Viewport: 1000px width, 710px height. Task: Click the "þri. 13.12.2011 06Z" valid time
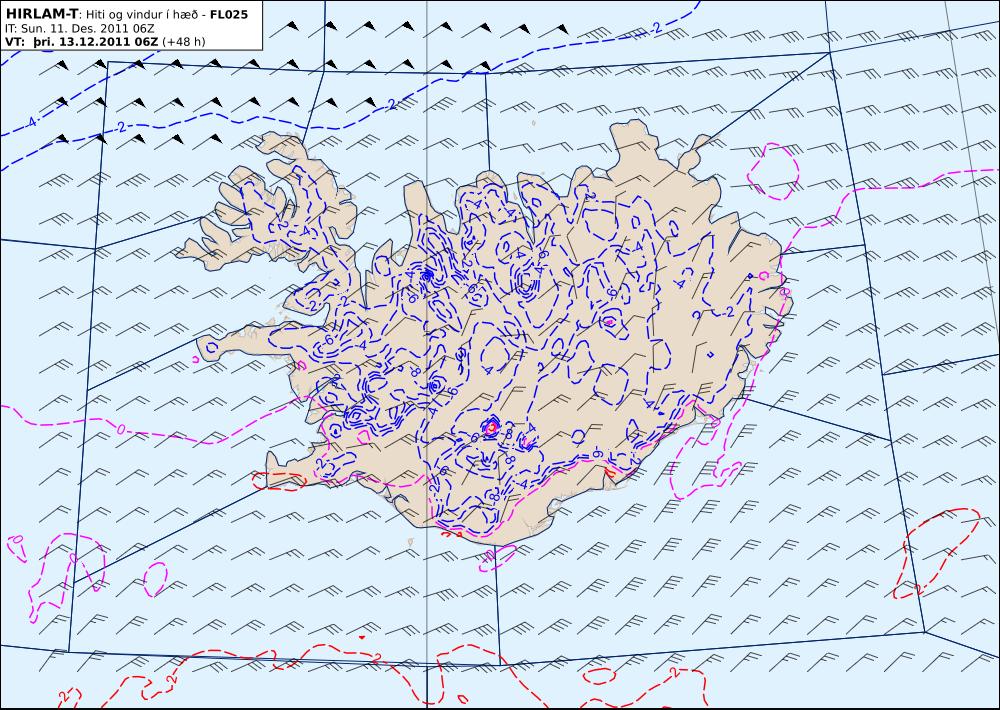coord(96,42)
